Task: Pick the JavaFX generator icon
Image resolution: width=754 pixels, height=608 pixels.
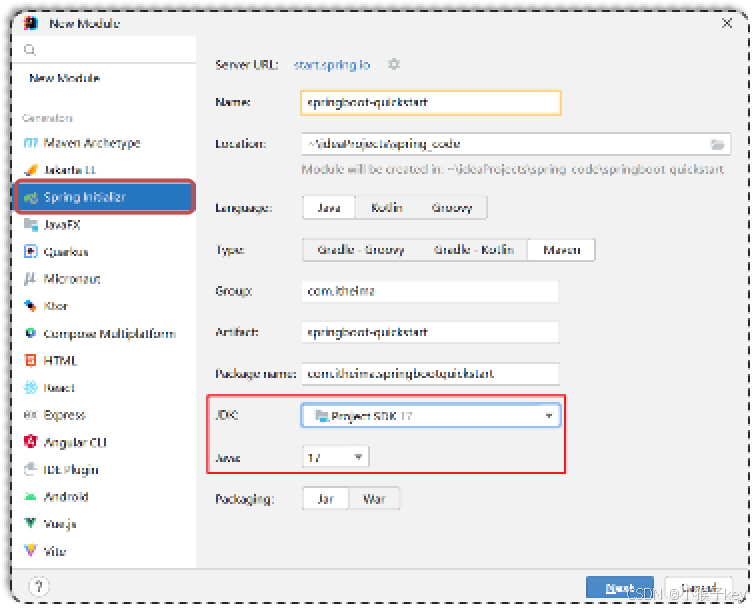Action: click(30, 224)
